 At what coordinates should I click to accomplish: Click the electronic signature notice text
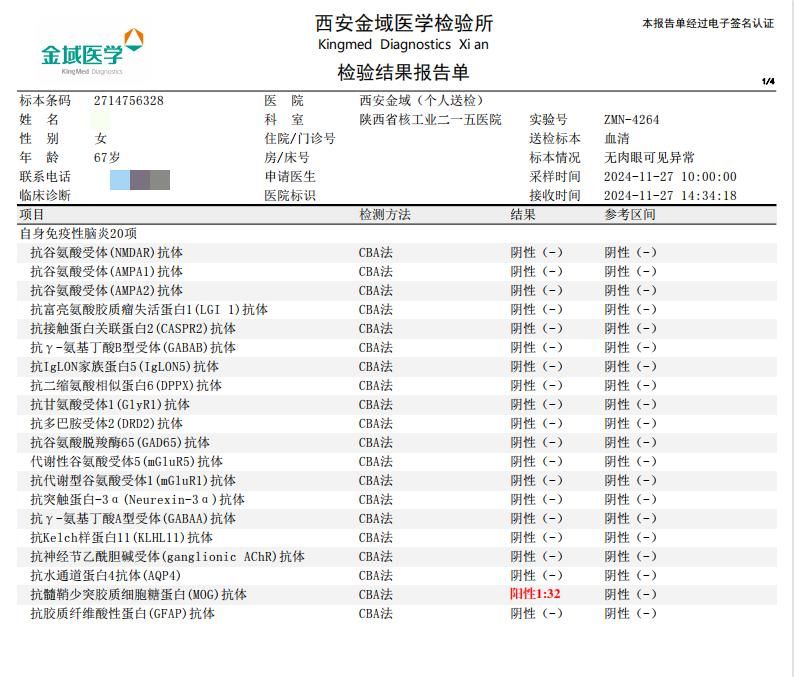[708, 23]
